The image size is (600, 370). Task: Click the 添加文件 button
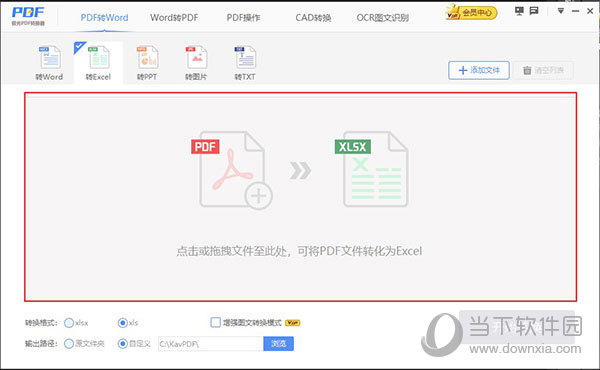[479, 70]
